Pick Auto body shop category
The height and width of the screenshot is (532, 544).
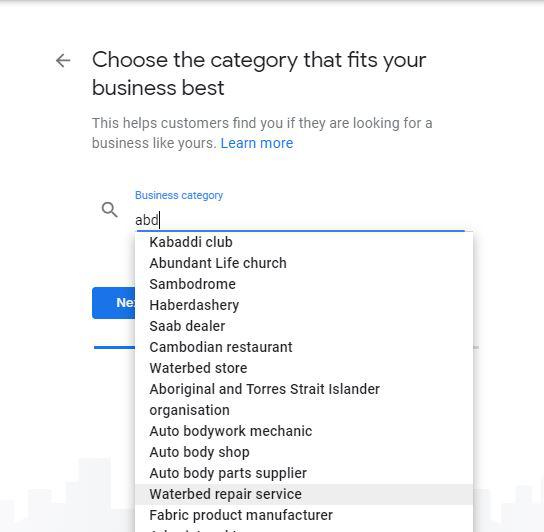click(304, 452)
